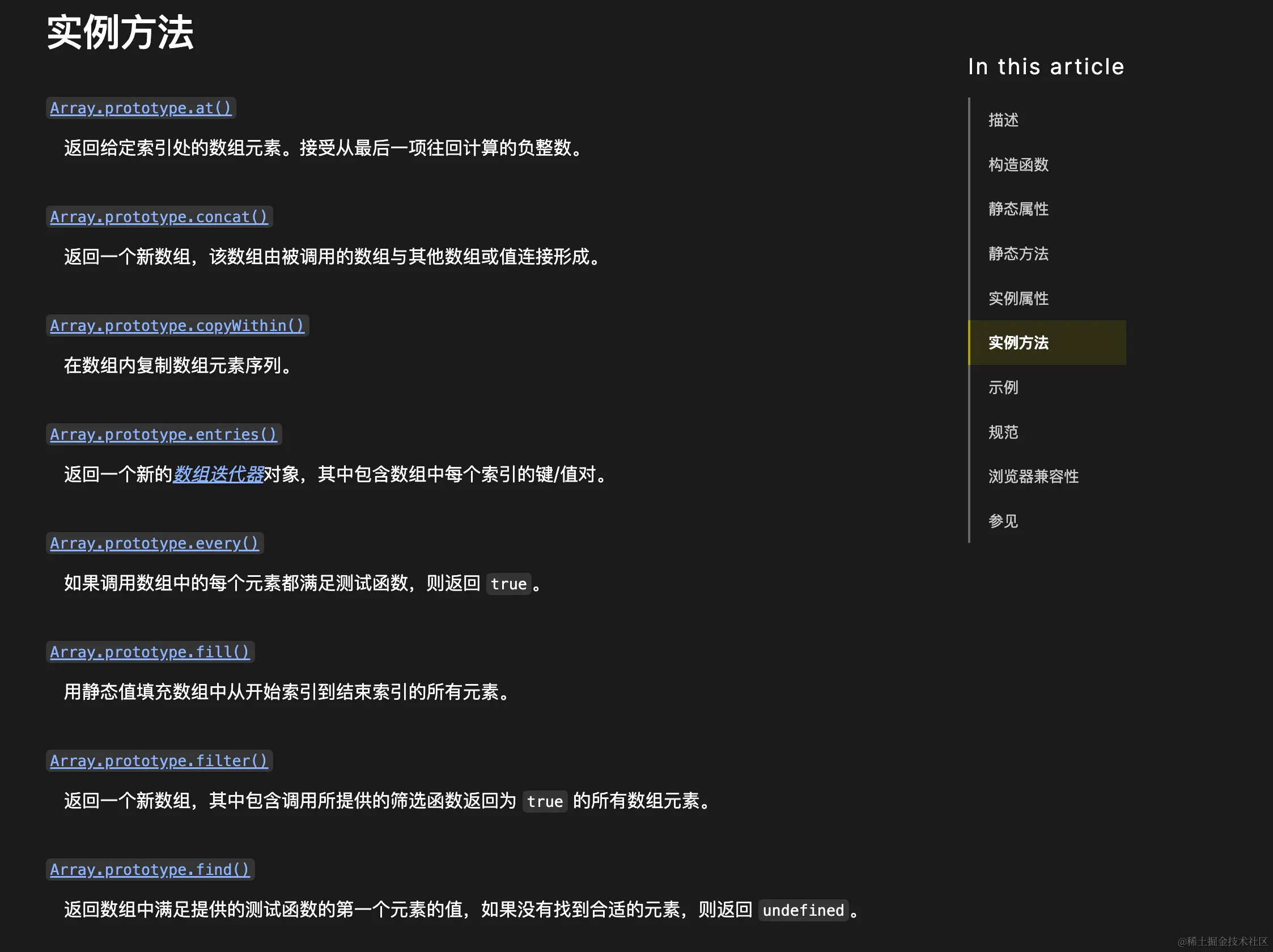Open the Array.prototype.filter() link
The width and height of the screenshot is (1273, 952).
click(159, 760)
